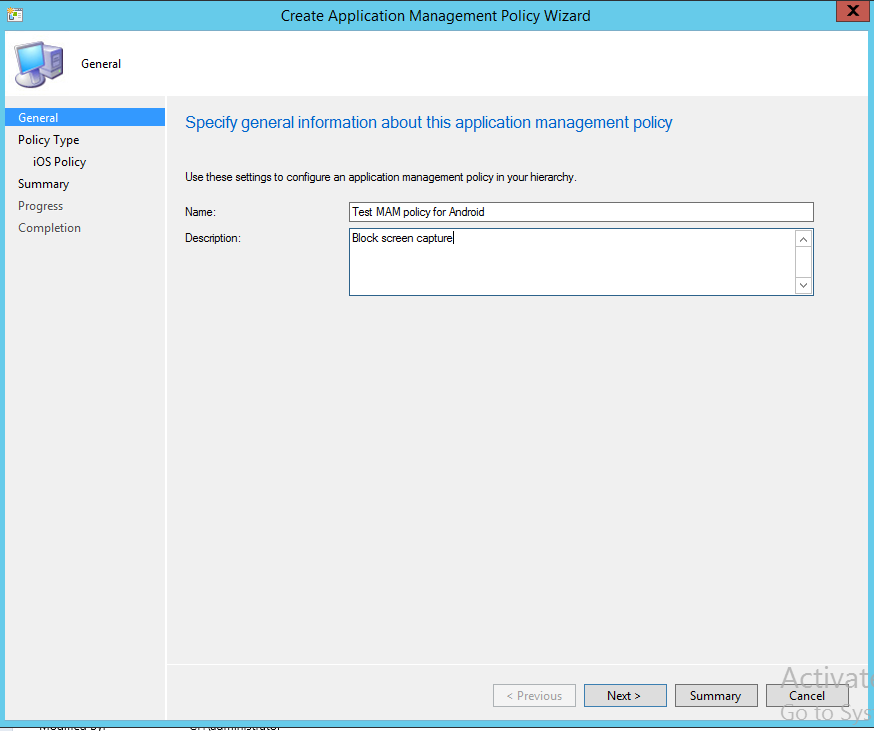Image resolution: width=874 pixels, height=731 pixels.
Task: Navigate to the Summary step in the sidebar
Action: 43,183
